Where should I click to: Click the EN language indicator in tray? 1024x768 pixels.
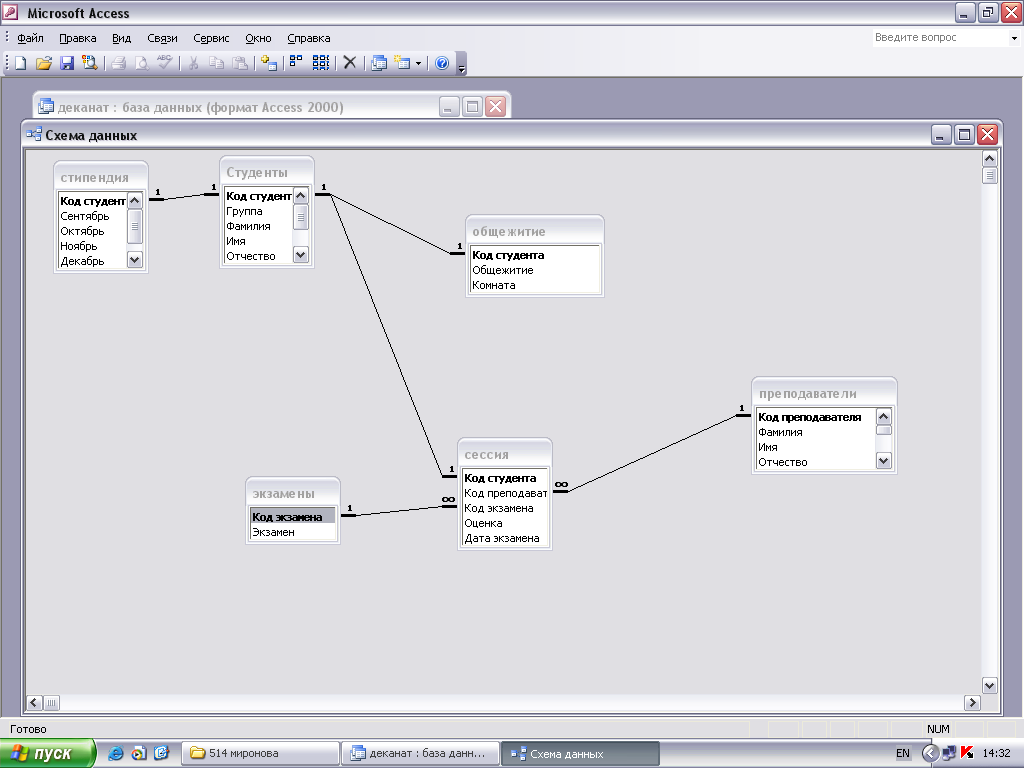point(903,753)
